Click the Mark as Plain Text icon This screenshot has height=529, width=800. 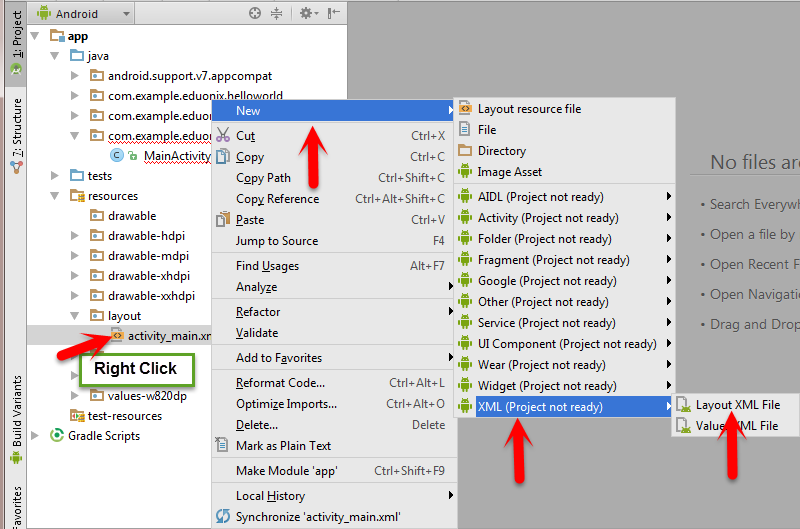pyautogui.click(x=222, y=445)
